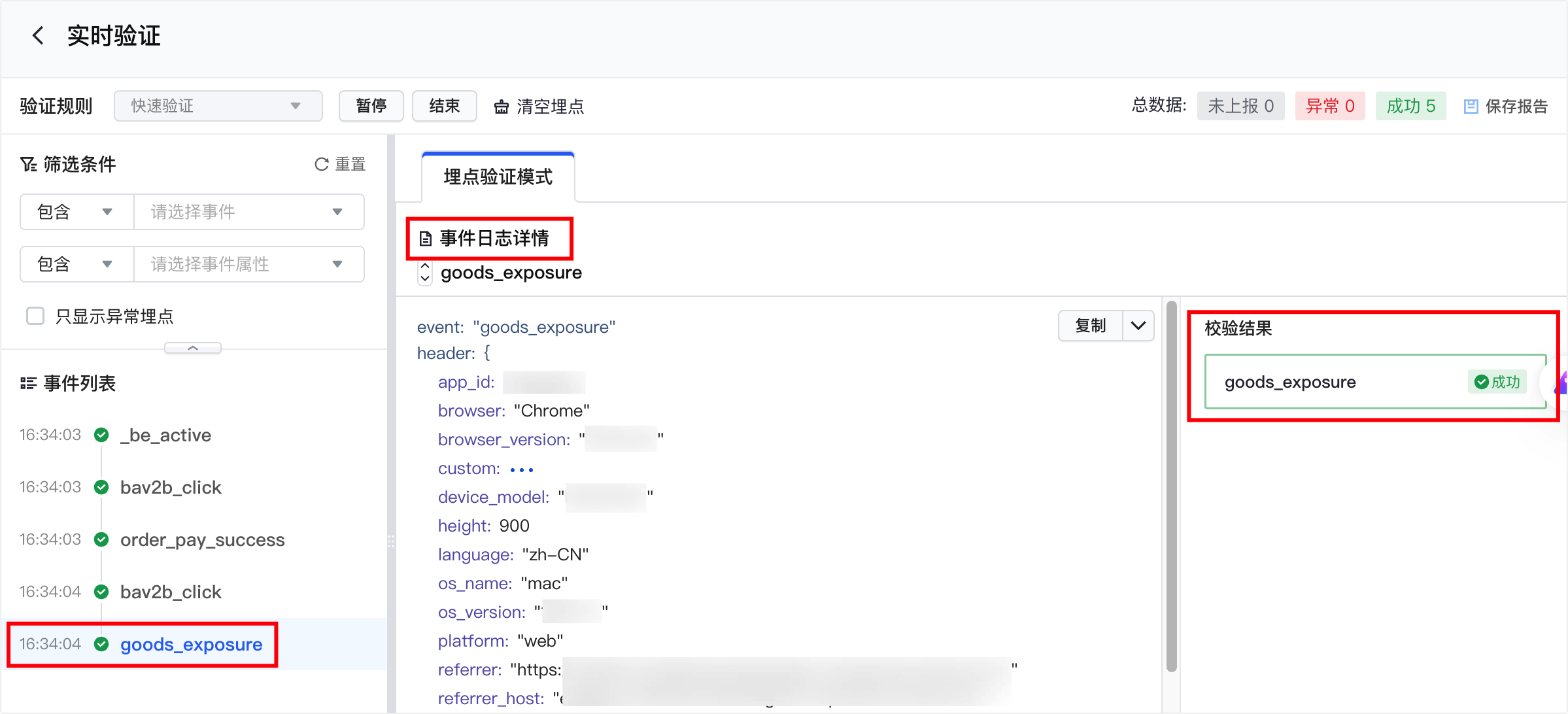Viewport: 1568px width, 714px height.
Task: Collapse the filter panel chevron handle
Action: tap(192, 348)
